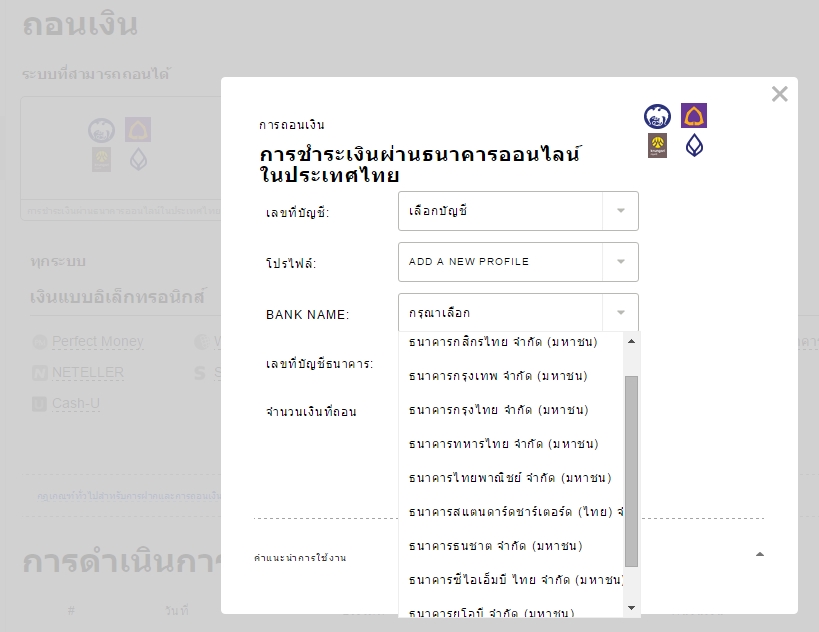Click the Kasikorn bank logo in the dialog
The width and height of the screenshot is (819, 632).
tap(657, 116)
